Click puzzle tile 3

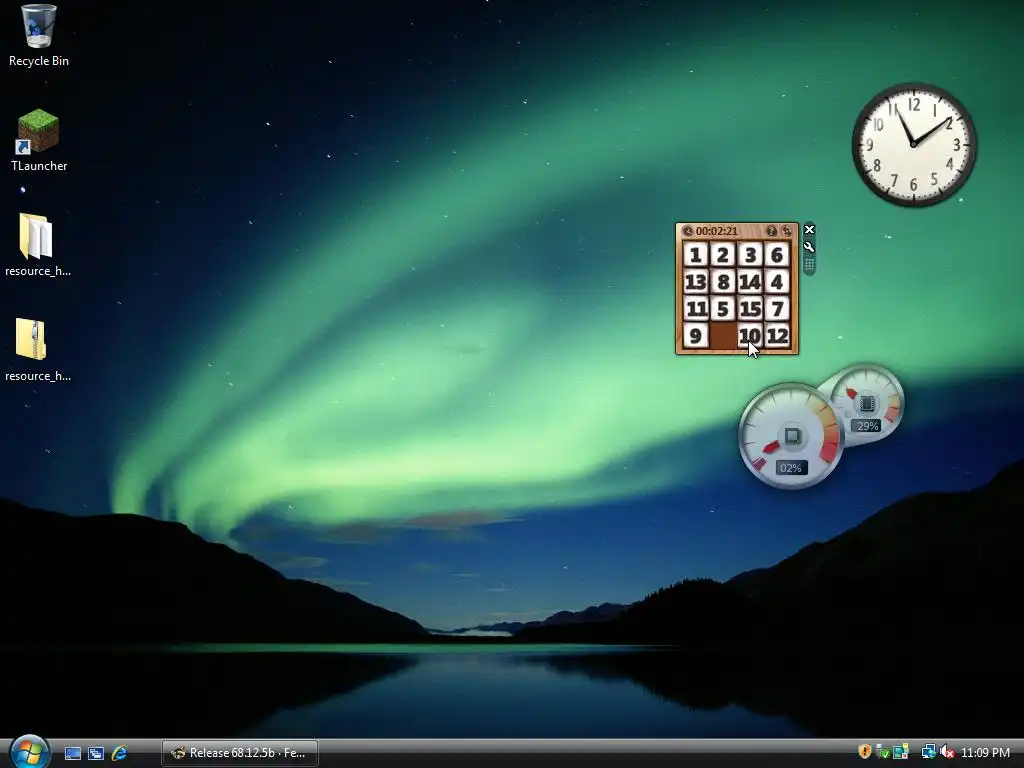(750, 255)
